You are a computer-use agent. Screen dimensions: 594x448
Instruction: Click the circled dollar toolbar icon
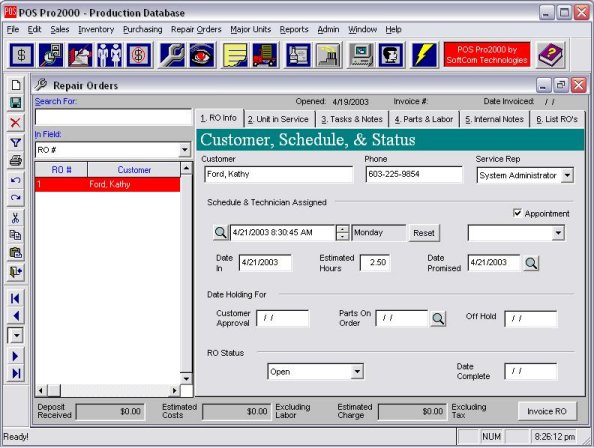coord(139,55)
